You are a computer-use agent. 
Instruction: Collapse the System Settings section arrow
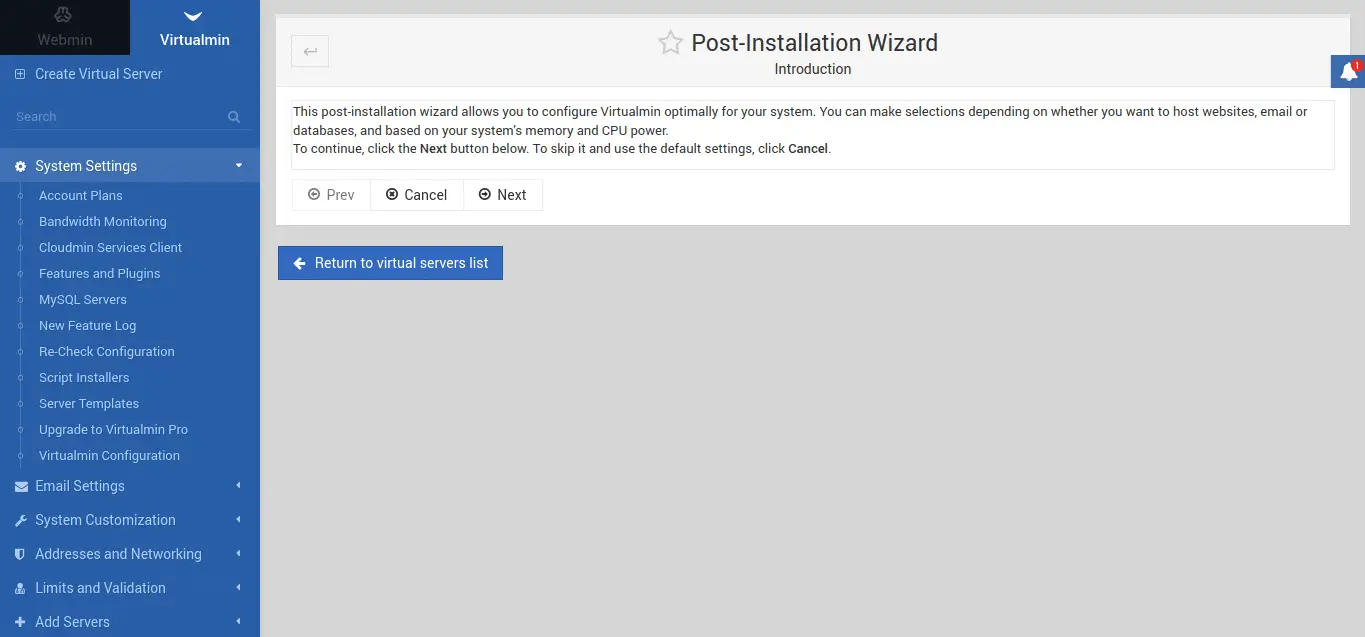pyautogui.click(x=238, y=166)
